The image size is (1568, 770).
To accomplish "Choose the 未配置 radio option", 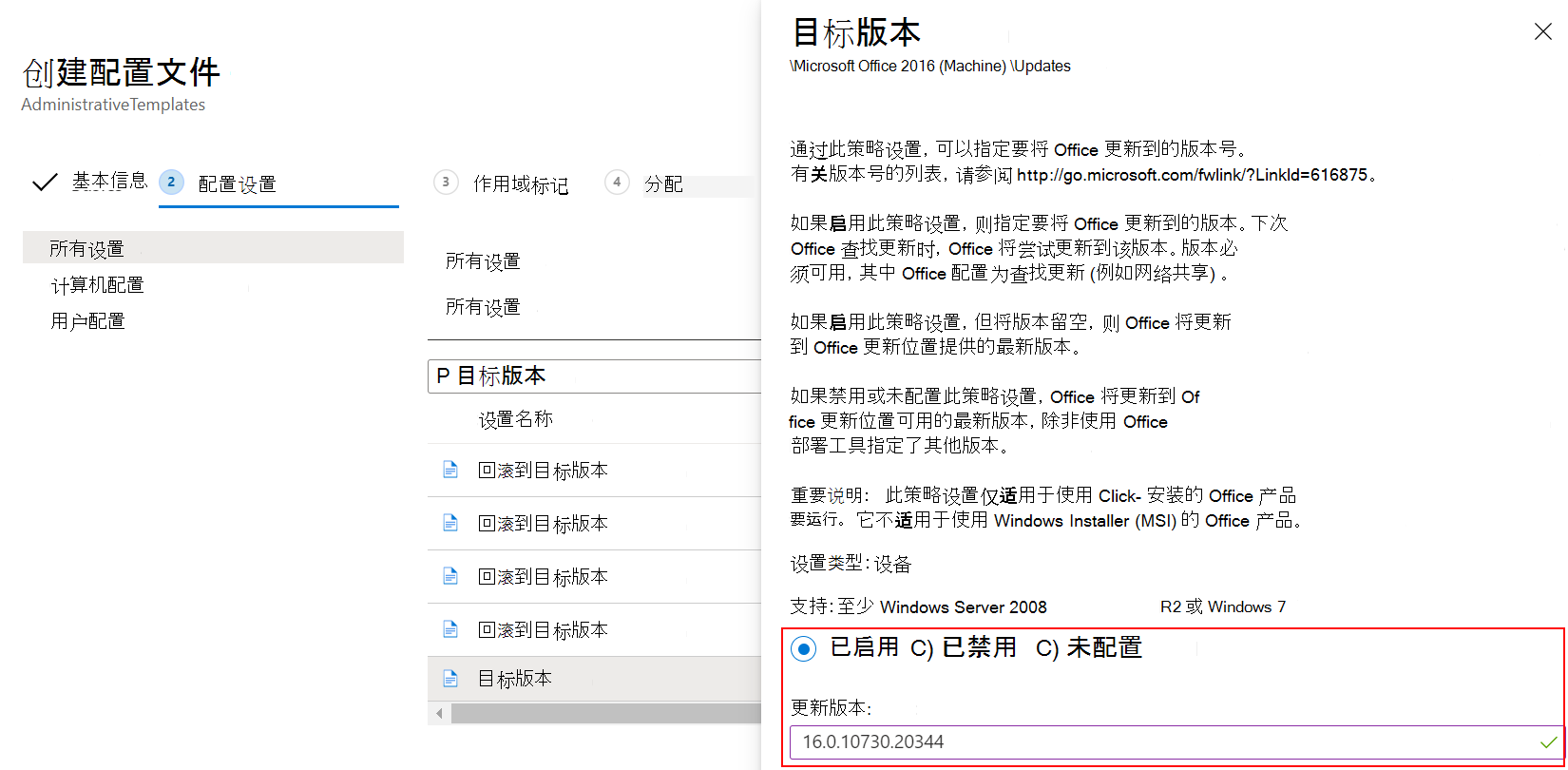I will pyautogui.click(x=1089, y=648).
